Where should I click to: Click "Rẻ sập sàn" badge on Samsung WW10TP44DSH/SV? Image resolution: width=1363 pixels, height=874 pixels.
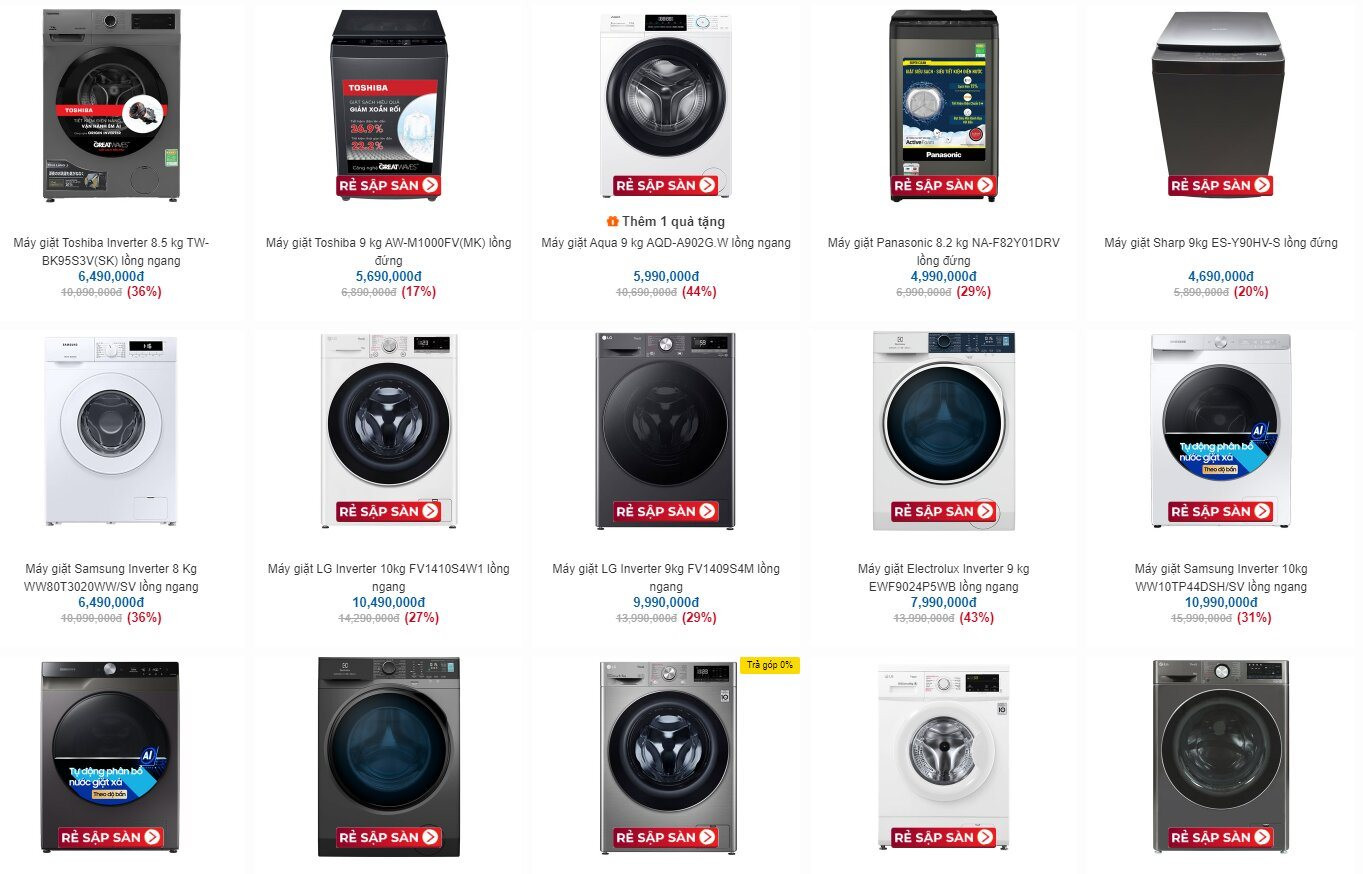click(1221, 511)
